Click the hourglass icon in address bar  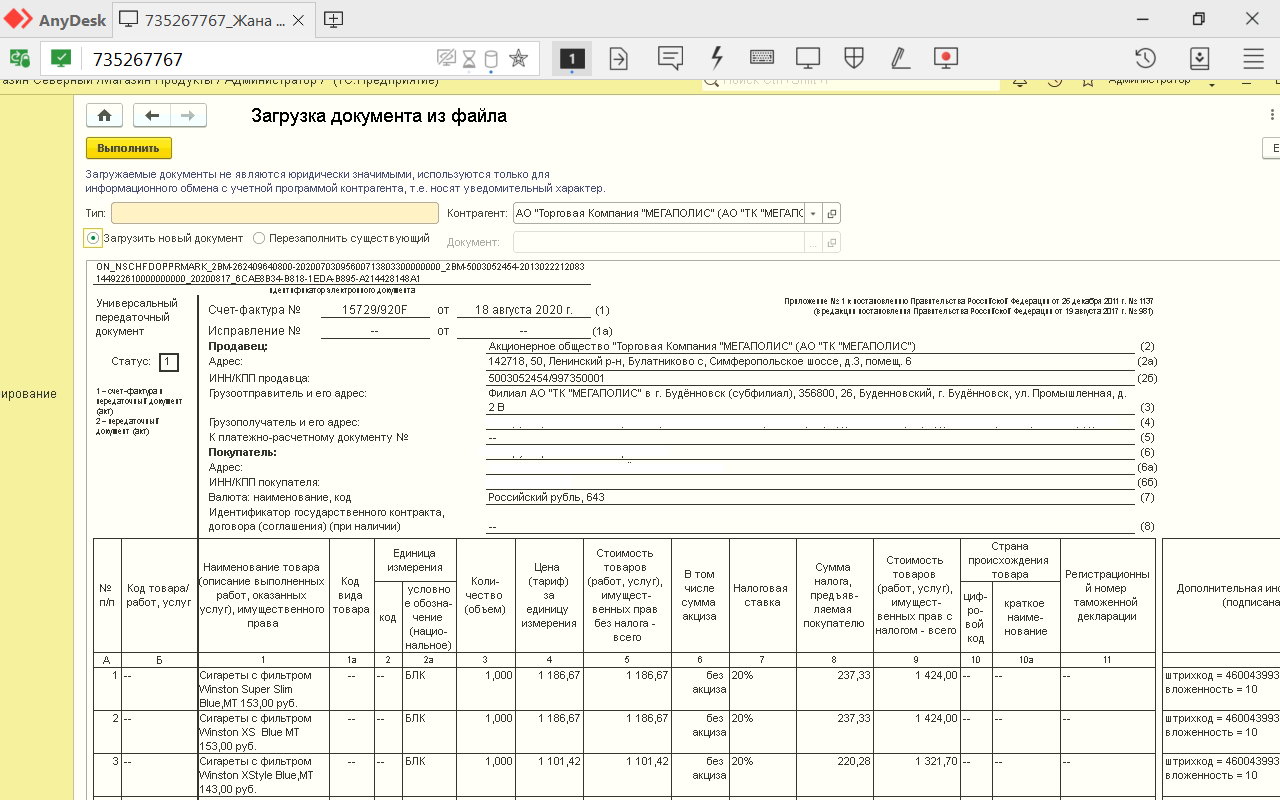[469, 59]
